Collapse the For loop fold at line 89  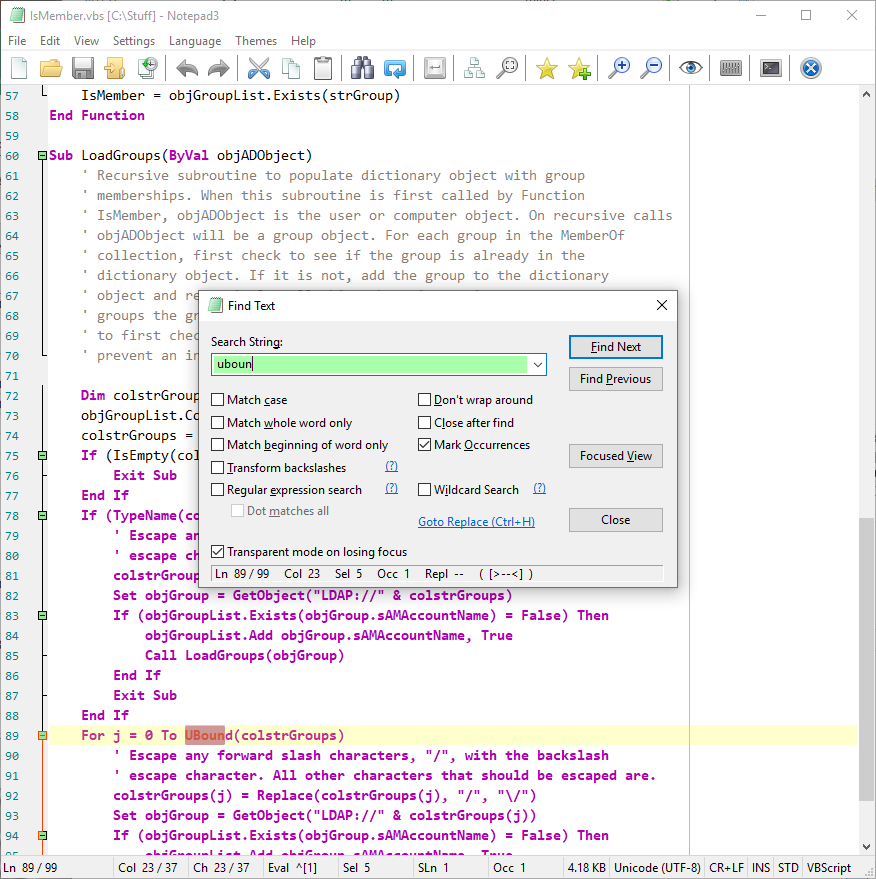point(41,735)
